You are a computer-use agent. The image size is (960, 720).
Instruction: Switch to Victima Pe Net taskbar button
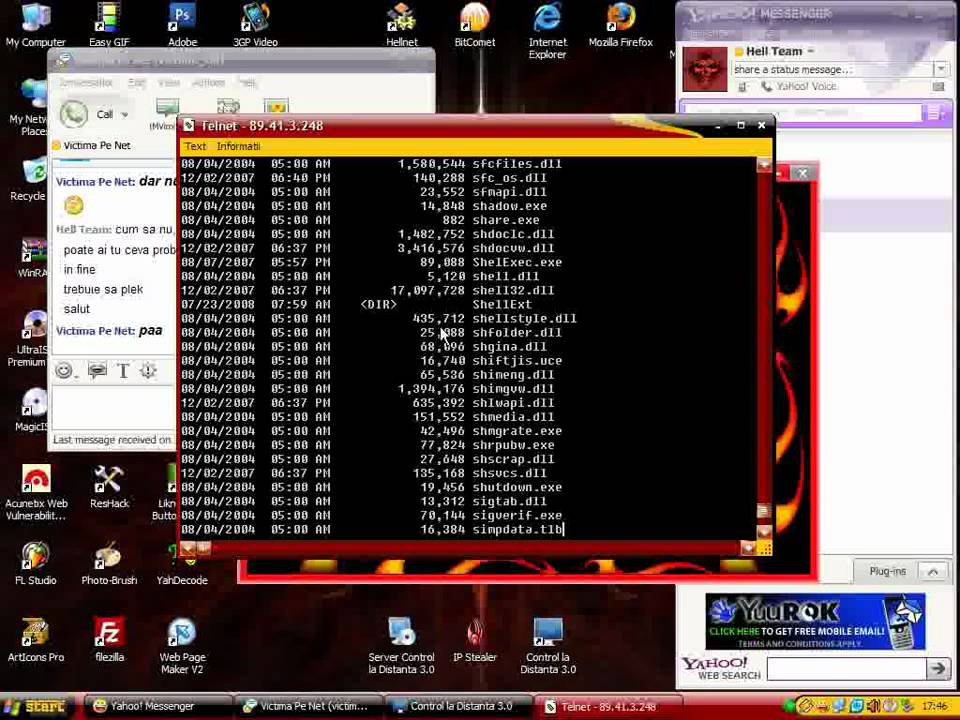coord(307,707)
